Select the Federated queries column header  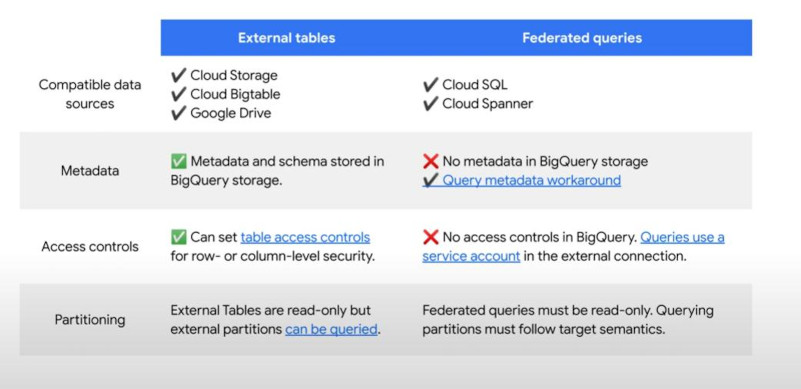[x=582, y=38]
